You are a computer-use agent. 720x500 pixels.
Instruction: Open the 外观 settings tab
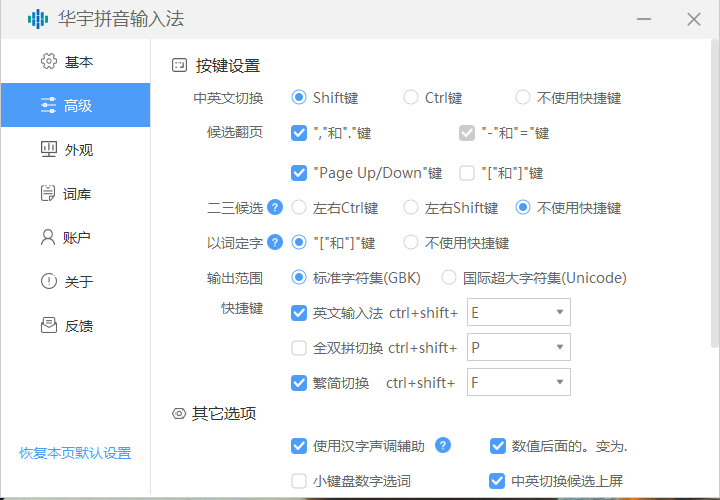coord(75,150)
